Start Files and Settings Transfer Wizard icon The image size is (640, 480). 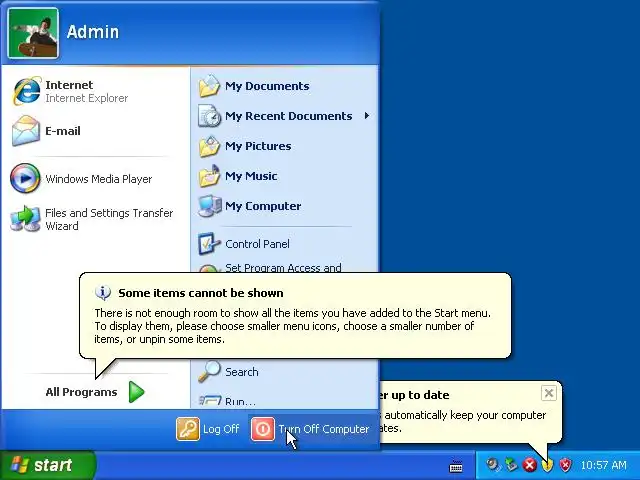tap(25, 219)
